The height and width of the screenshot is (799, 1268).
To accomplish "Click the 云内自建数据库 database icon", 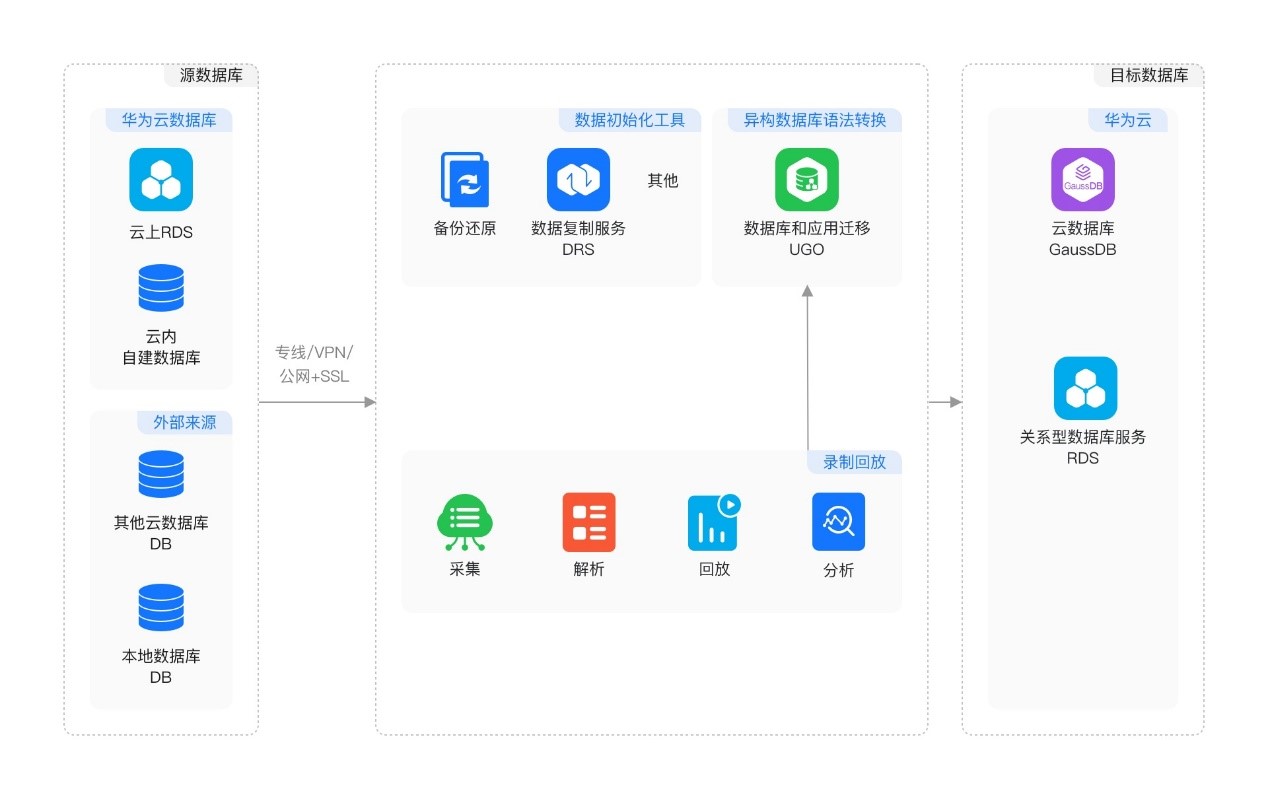I will tap(161, 288).
